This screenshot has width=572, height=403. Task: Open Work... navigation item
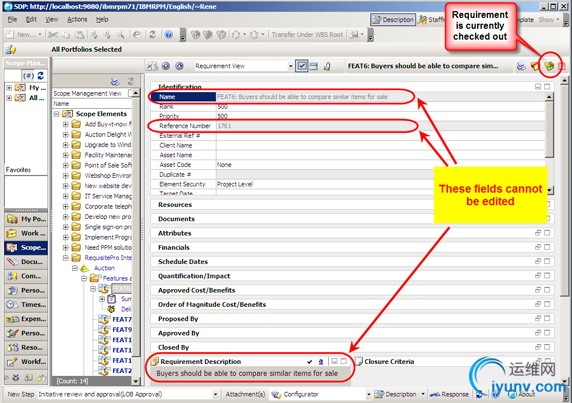click(26, 233)
